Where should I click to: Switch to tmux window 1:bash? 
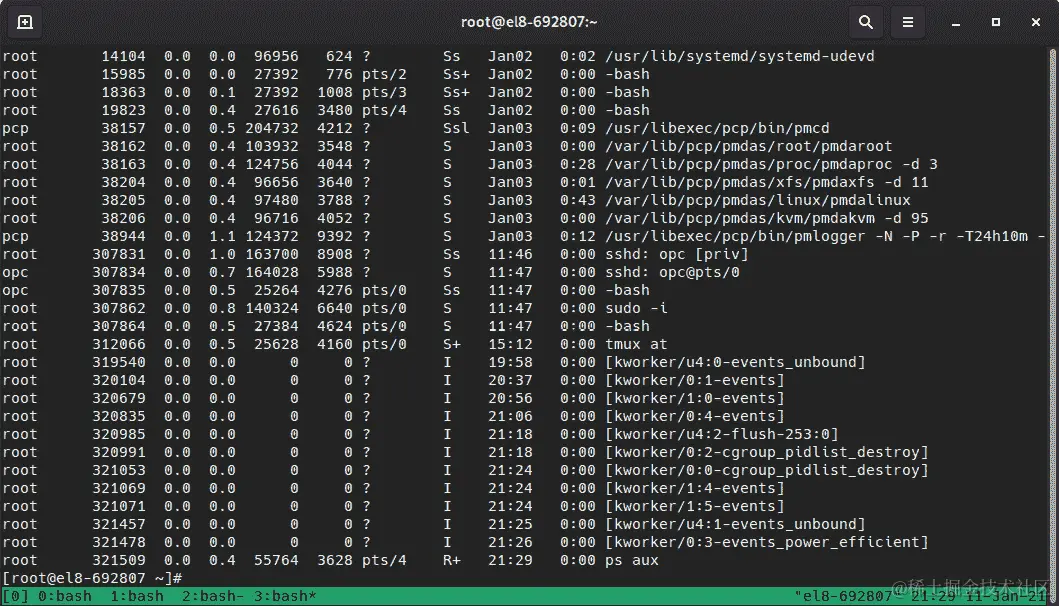point(136,597)
